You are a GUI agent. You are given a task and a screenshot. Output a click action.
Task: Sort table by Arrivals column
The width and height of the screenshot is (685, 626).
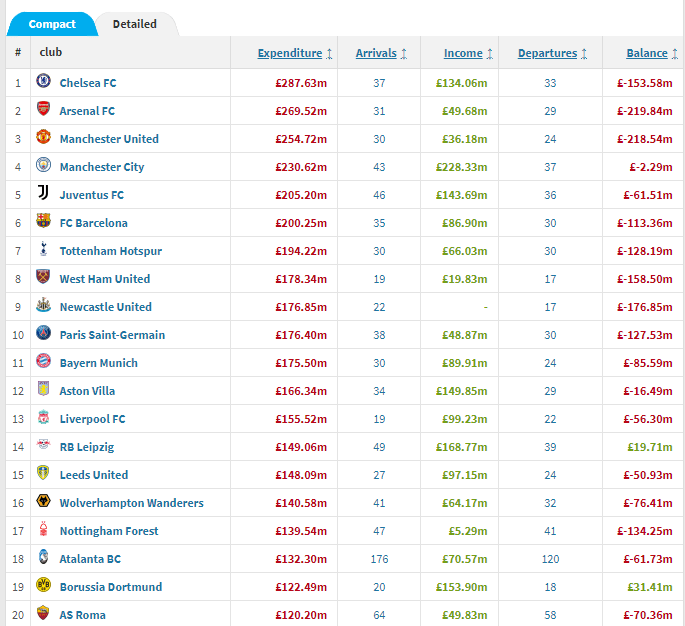click(376, 53)
